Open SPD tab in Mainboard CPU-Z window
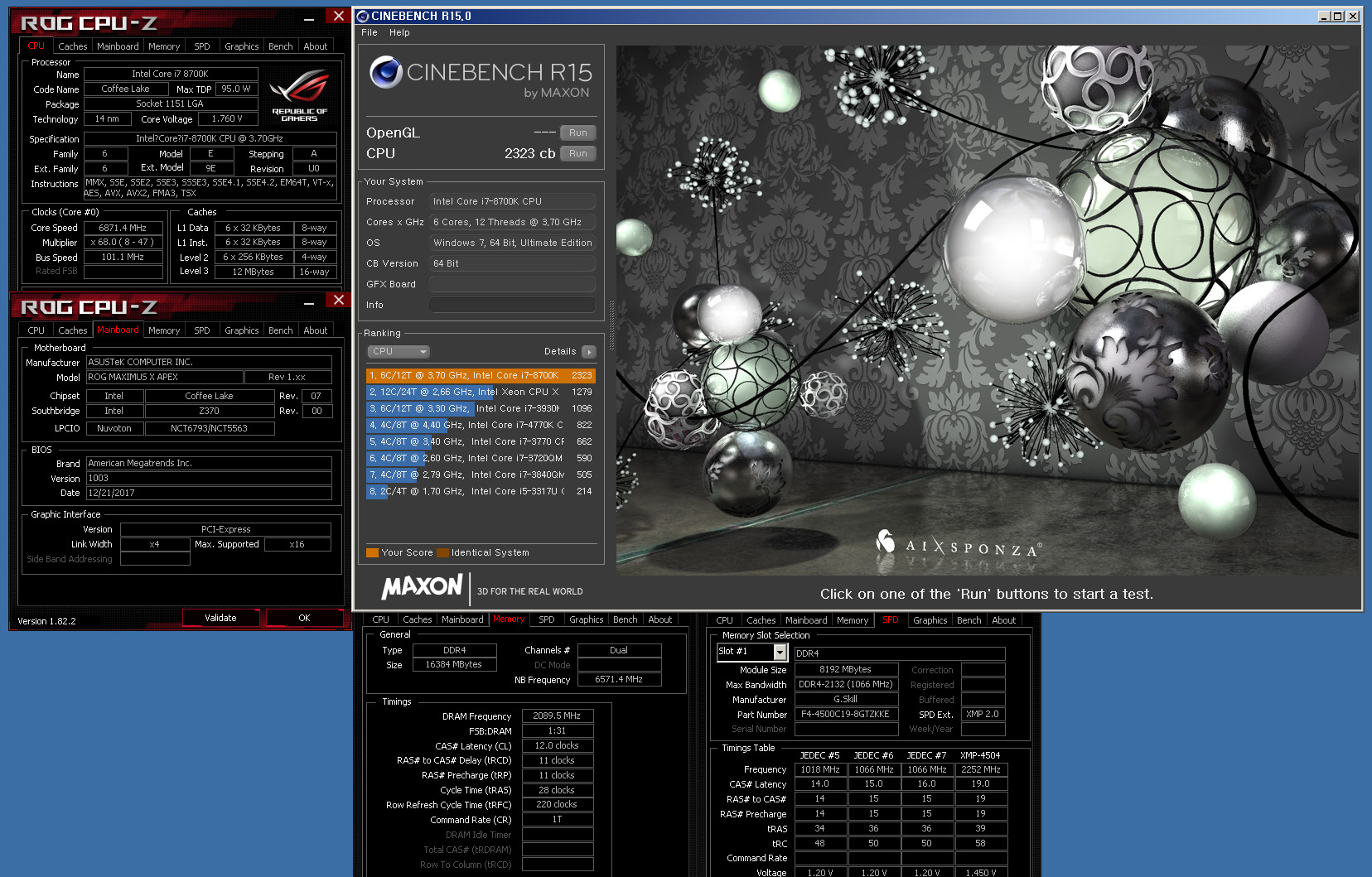This screenshot has height=877, width=1372. [202, 330]
